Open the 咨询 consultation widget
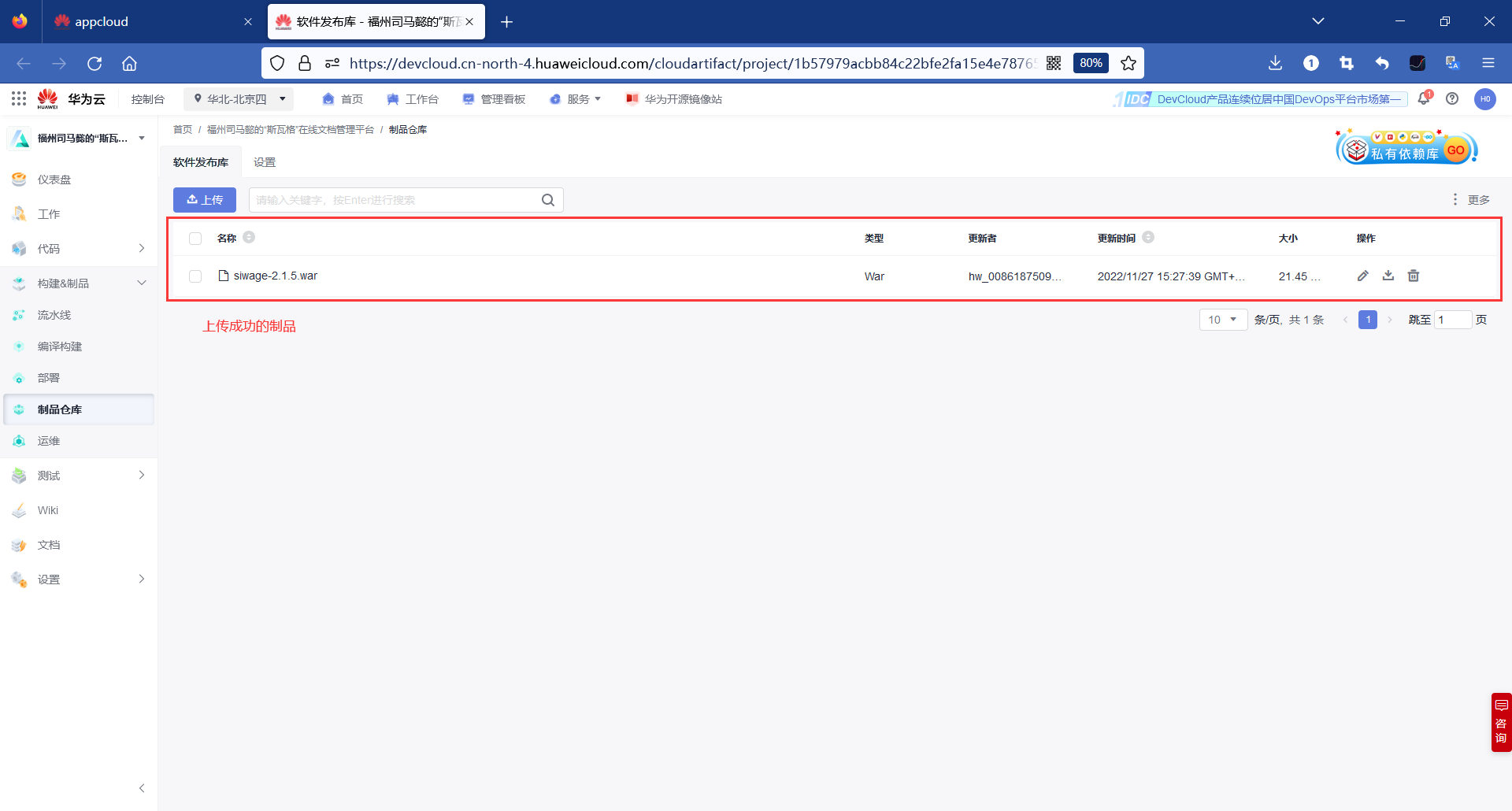1512x811 pixels. click(x=1501, y=722)
